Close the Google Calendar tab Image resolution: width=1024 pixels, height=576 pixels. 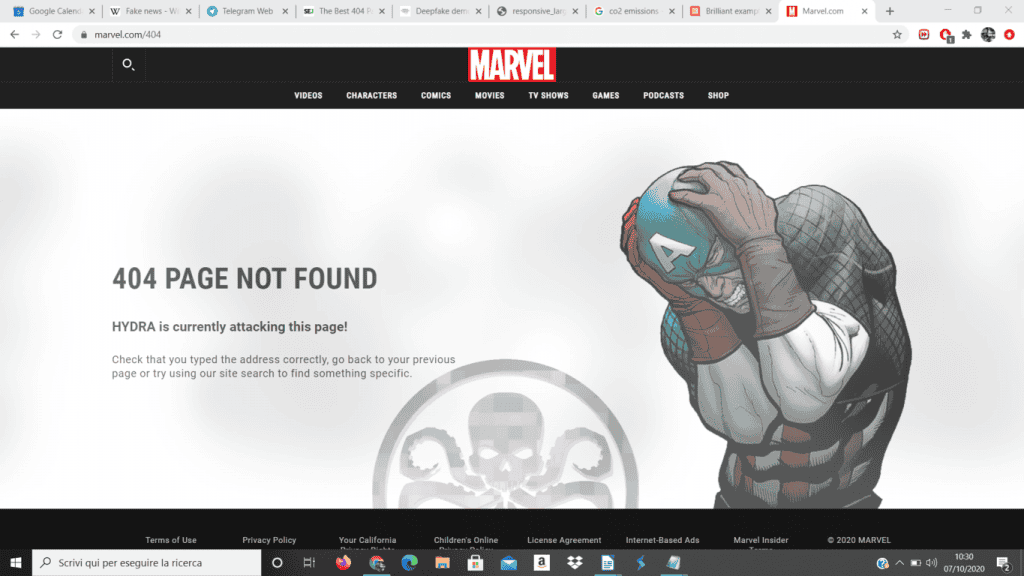point(91,11)
